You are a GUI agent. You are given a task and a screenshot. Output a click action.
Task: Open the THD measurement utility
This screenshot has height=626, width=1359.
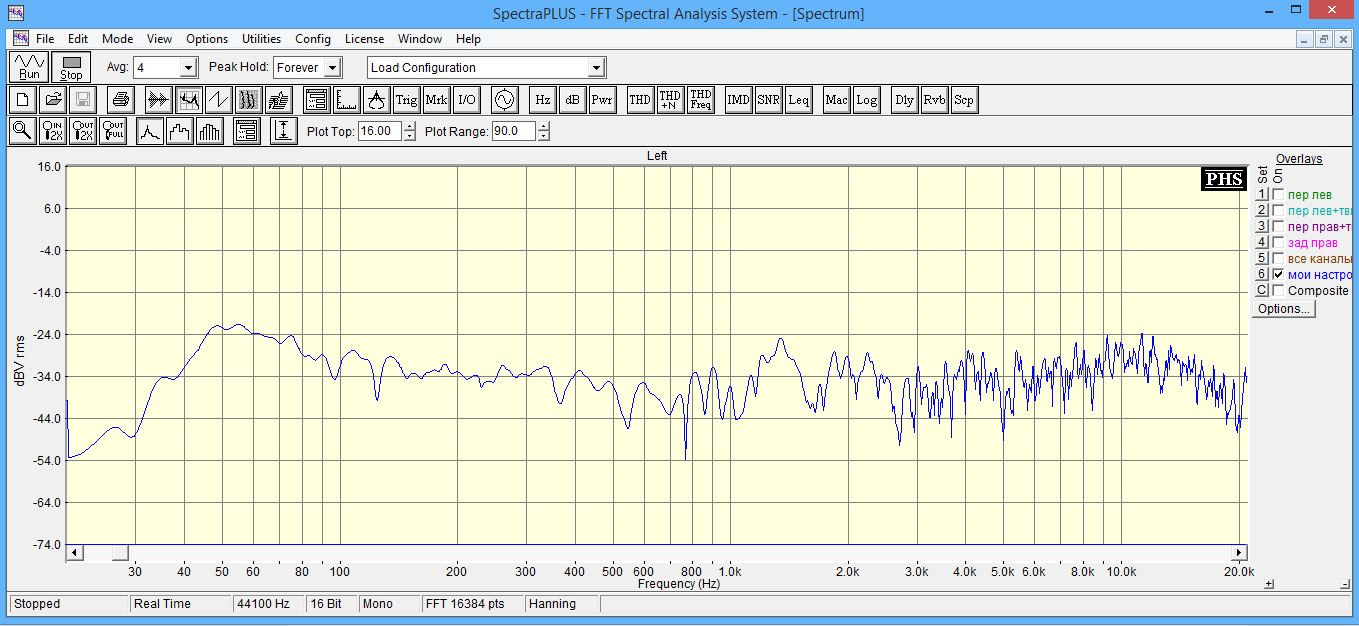(x=640, y=100)
